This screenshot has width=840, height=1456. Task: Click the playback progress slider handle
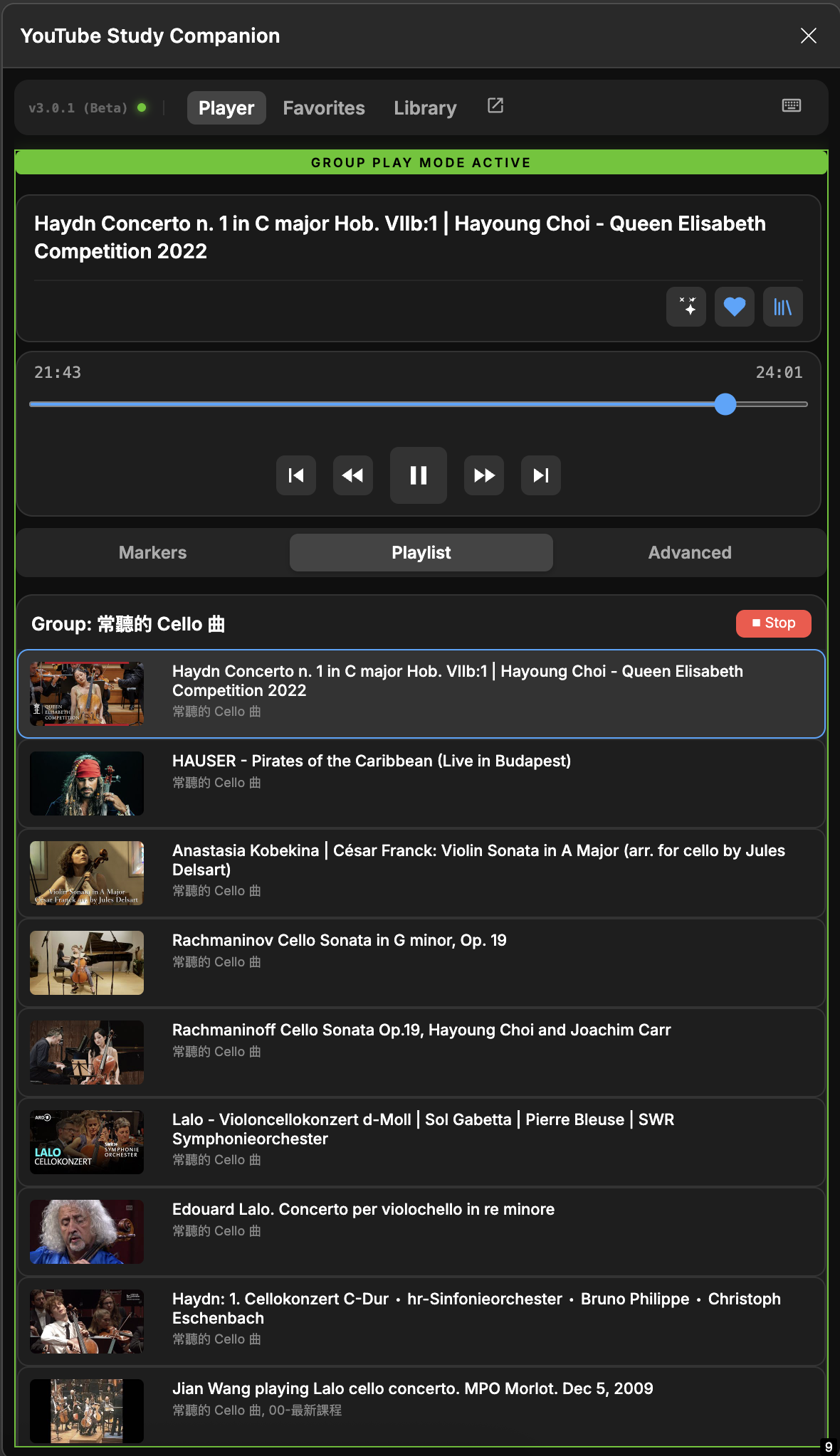click(x=725, y=404)
